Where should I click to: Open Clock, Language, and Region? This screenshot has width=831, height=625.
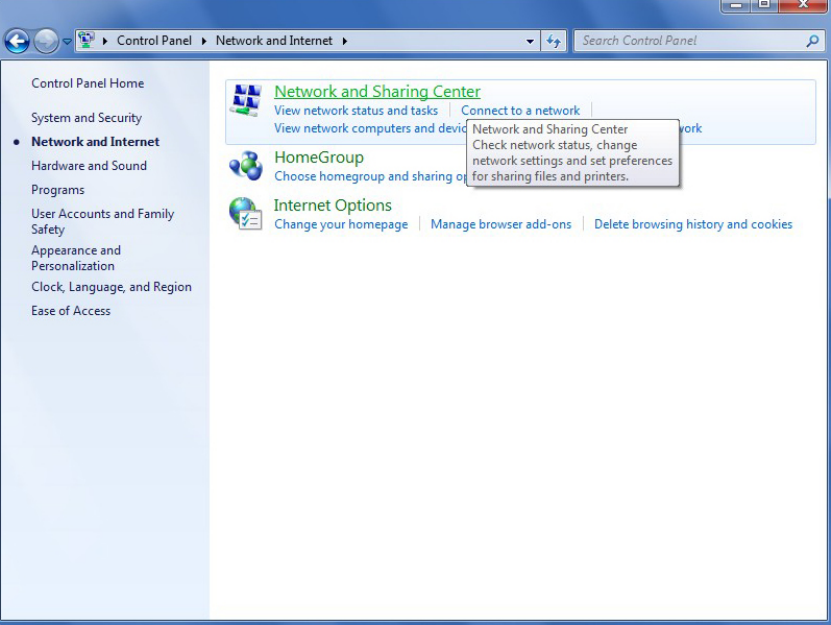pyautogui.click(x=111, y=287)
